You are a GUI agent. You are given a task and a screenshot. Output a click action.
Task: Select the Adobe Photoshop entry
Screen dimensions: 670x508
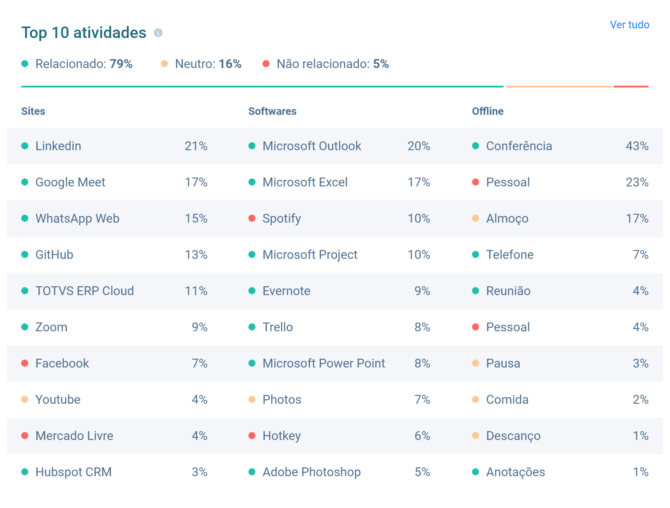[311, 472]
